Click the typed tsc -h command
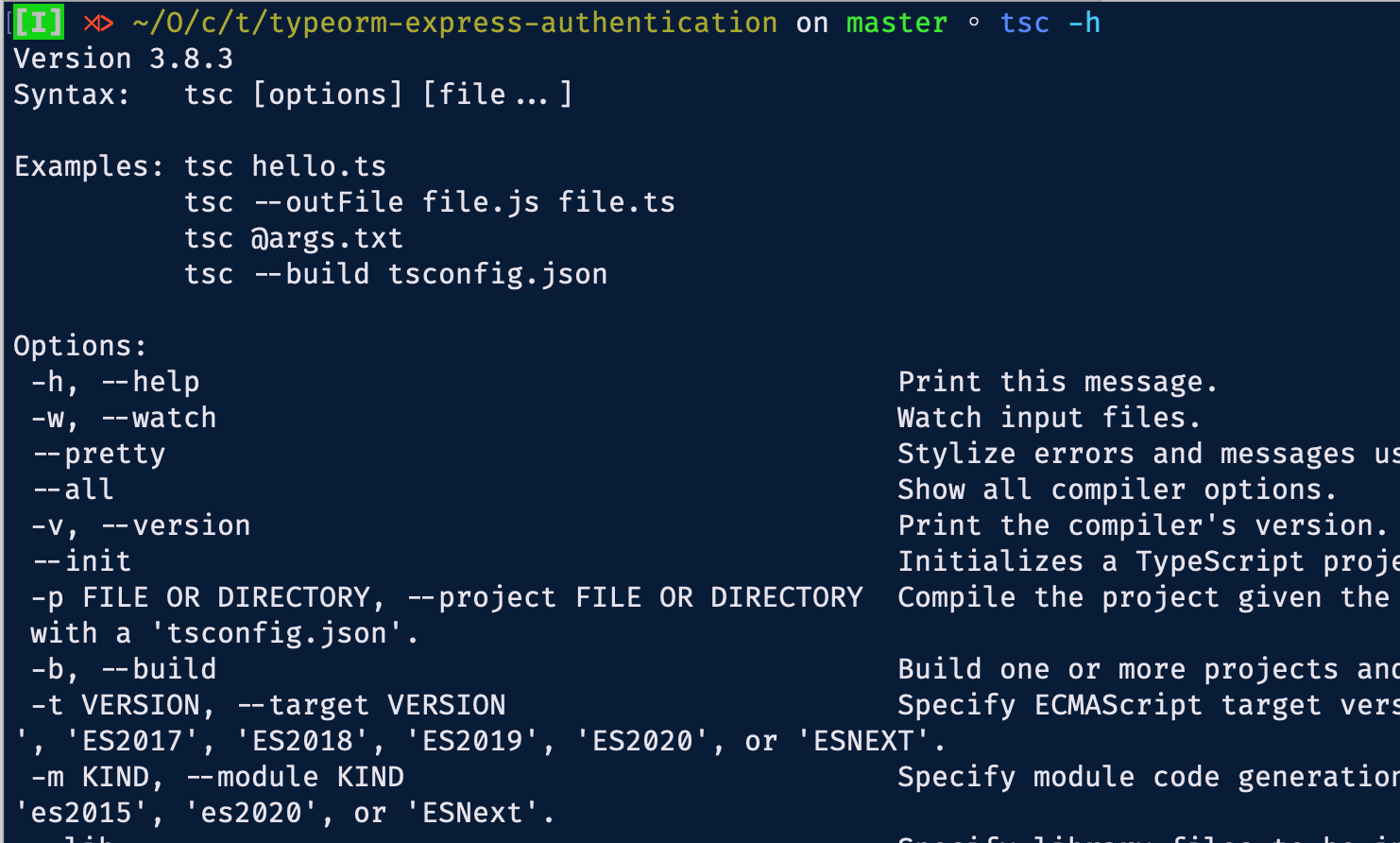 pyautogui.click(x=1050, y=23)
